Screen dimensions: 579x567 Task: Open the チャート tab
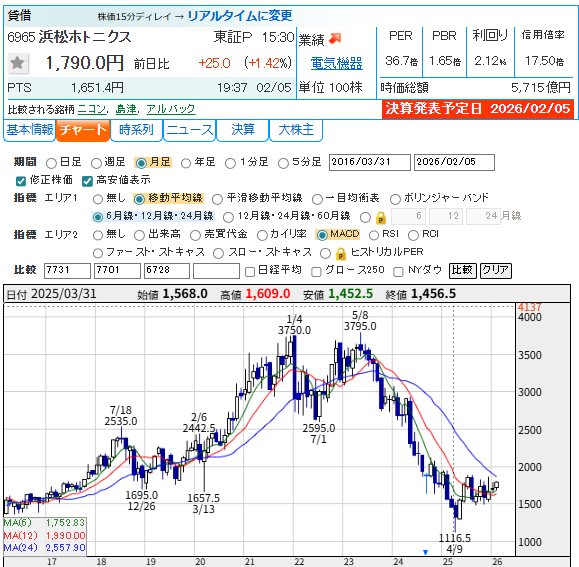(x=83, y=130)
